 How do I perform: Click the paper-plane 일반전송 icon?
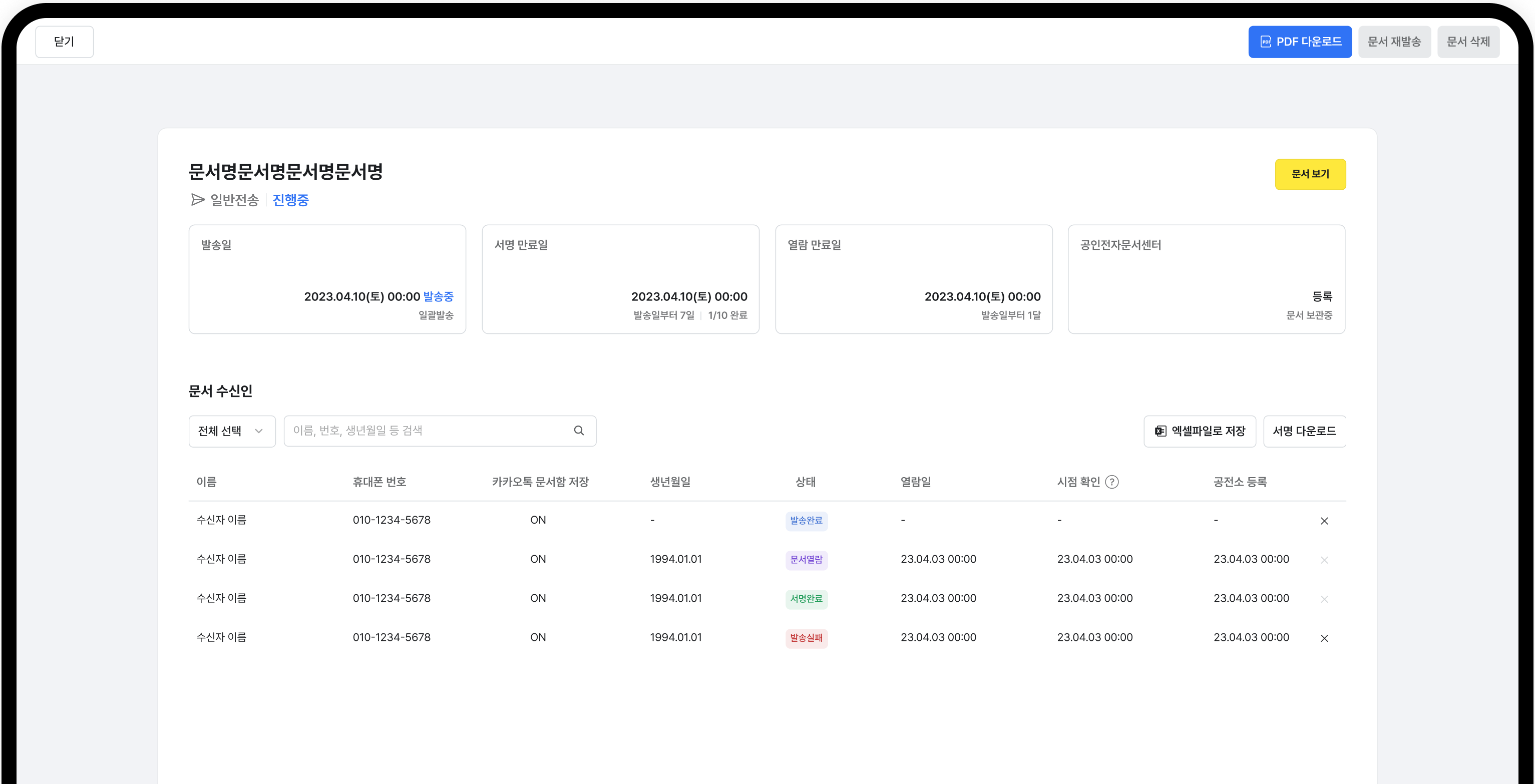tap(197, 200)
